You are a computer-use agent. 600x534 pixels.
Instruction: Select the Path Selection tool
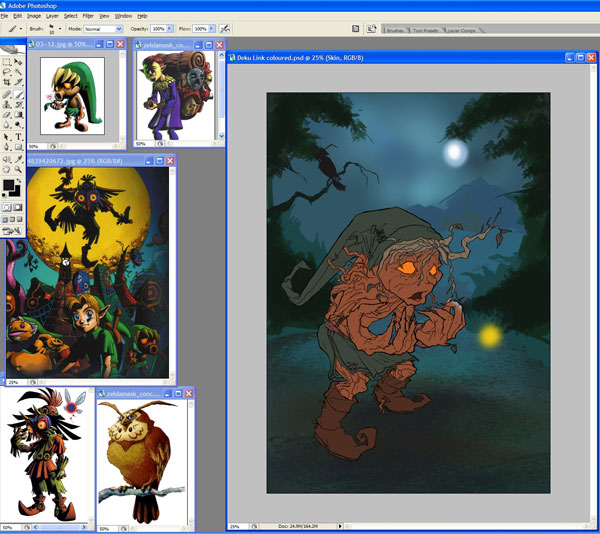7,137
